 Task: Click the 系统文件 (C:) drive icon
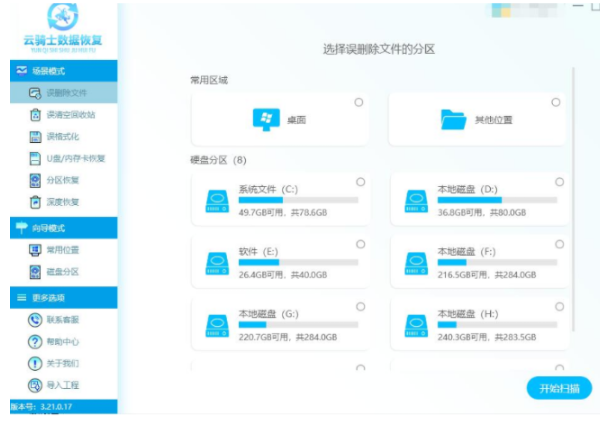216,198
